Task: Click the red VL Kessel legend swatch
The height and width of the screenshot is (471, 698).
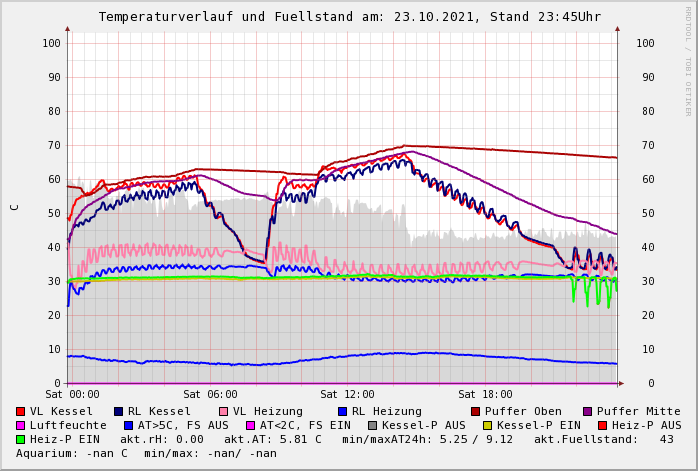Action: [x=21, y=411]
